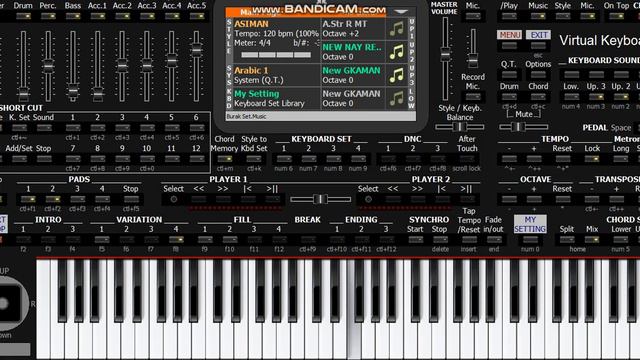This screenshot has height=360, width=640.
Task: Open My Setting Keyboard Set Library
Action: 276,99
